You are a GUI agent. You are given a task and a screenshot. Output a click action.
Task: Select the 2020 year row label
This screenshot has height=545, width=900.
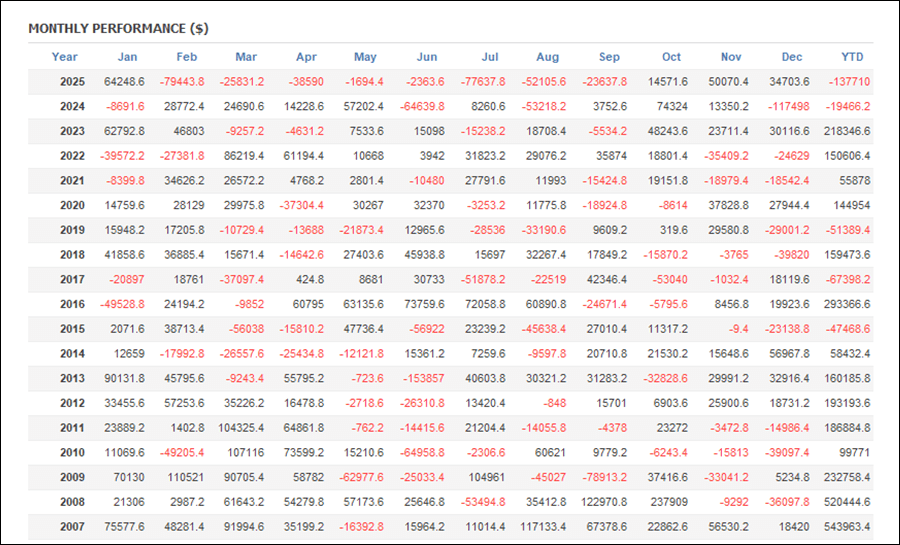(71, 205)
